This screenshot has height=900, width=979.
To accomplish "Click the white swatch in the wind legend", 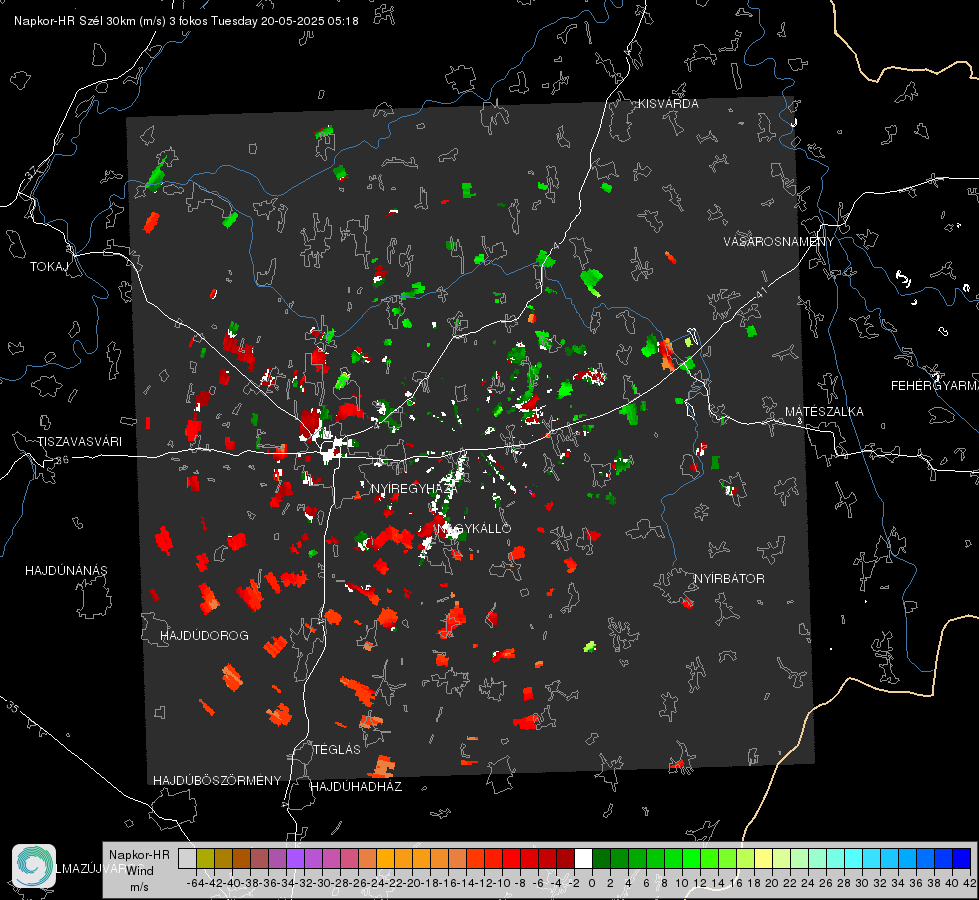I will click(583, 858).
